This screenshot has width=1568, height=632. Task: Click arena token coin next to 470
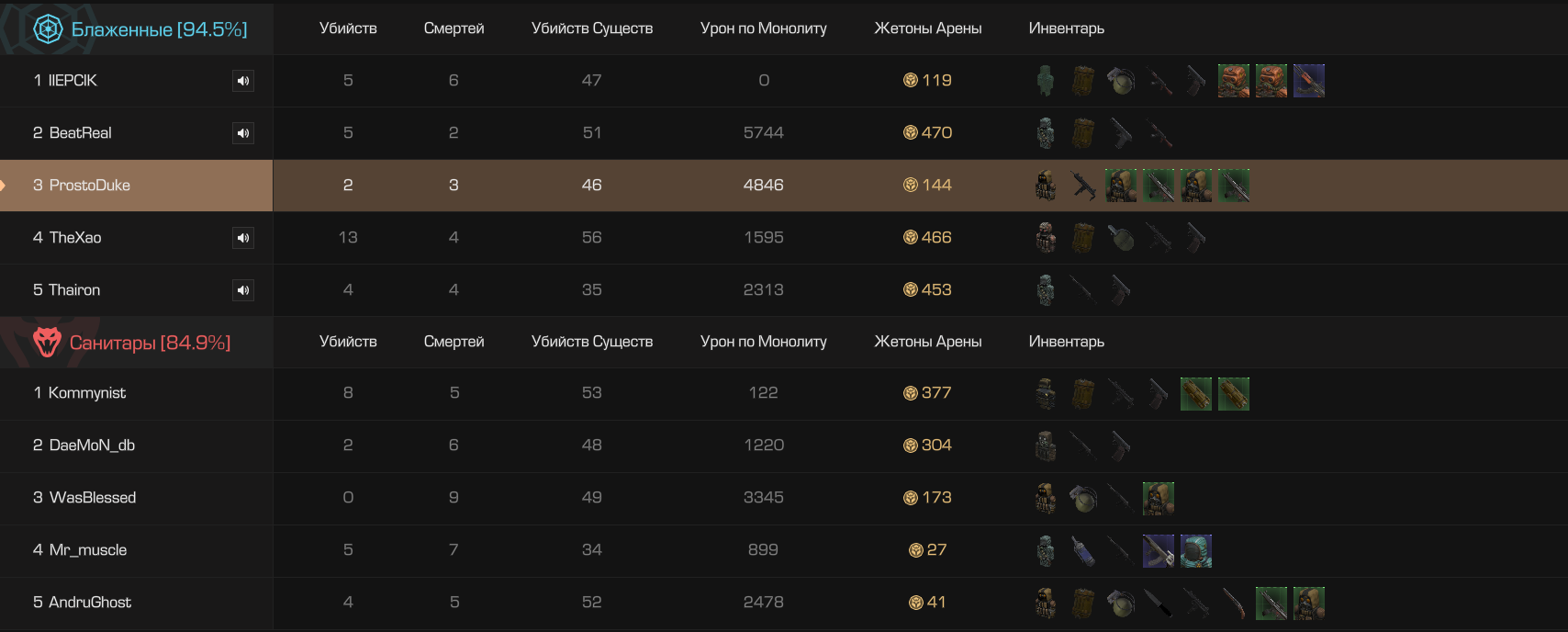[x=911, y=133]
